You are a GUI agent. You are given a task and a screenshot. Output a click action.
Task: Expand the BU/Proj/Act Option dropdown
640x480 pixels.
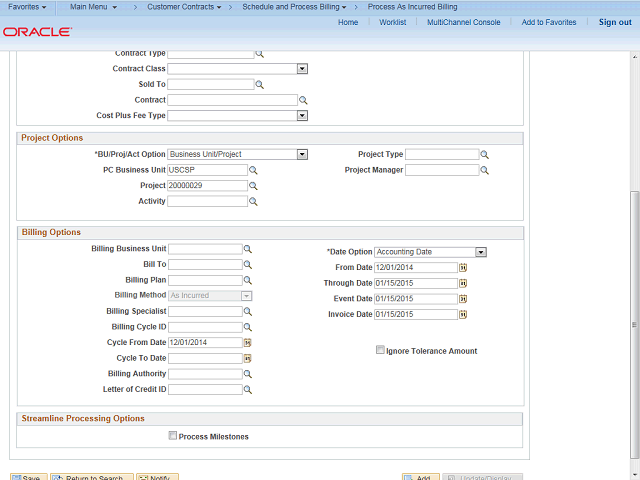click(301, 155)
